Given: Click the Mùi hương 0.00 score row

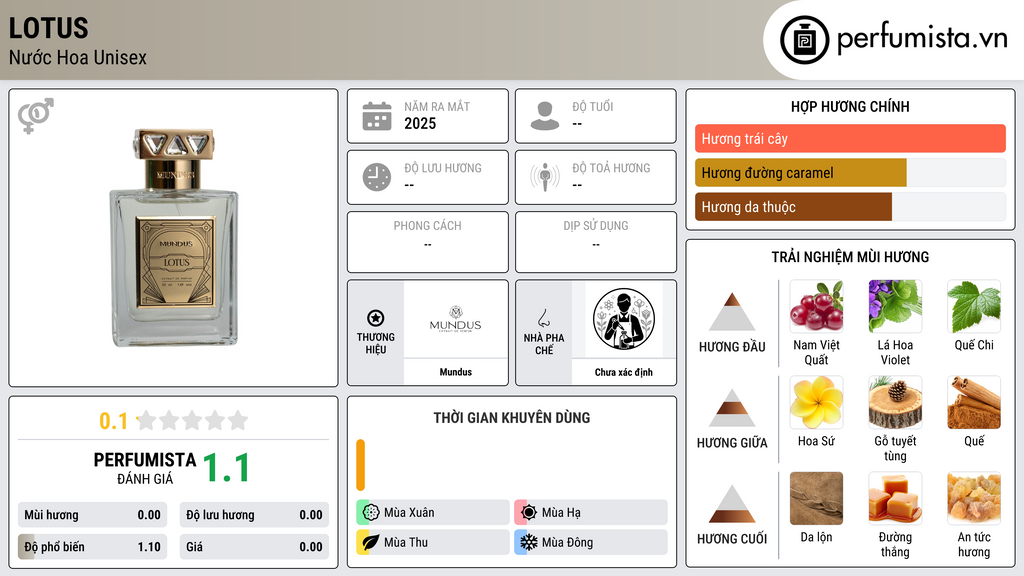Looking at the screenshot, I should (93, 515).
